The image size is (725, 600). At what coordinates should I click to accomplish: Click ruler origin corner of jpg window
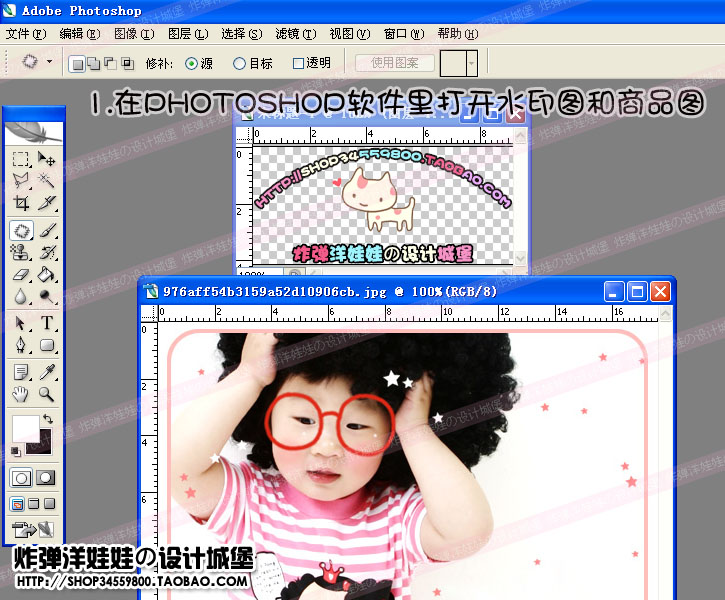click(x=149, y=313)
